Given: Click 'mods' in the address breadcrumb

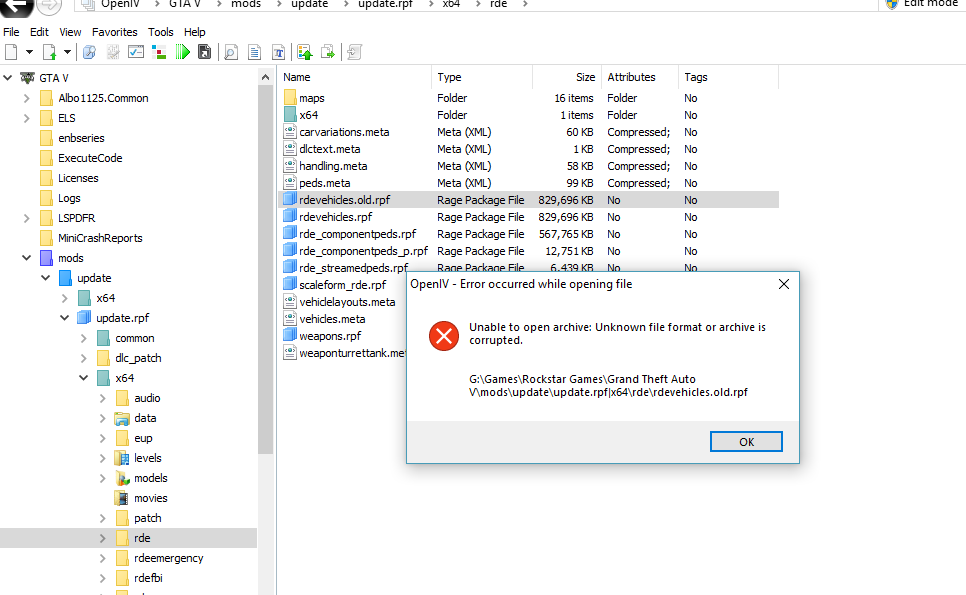Looking at the screenshot, I should [x=245, y=4].
